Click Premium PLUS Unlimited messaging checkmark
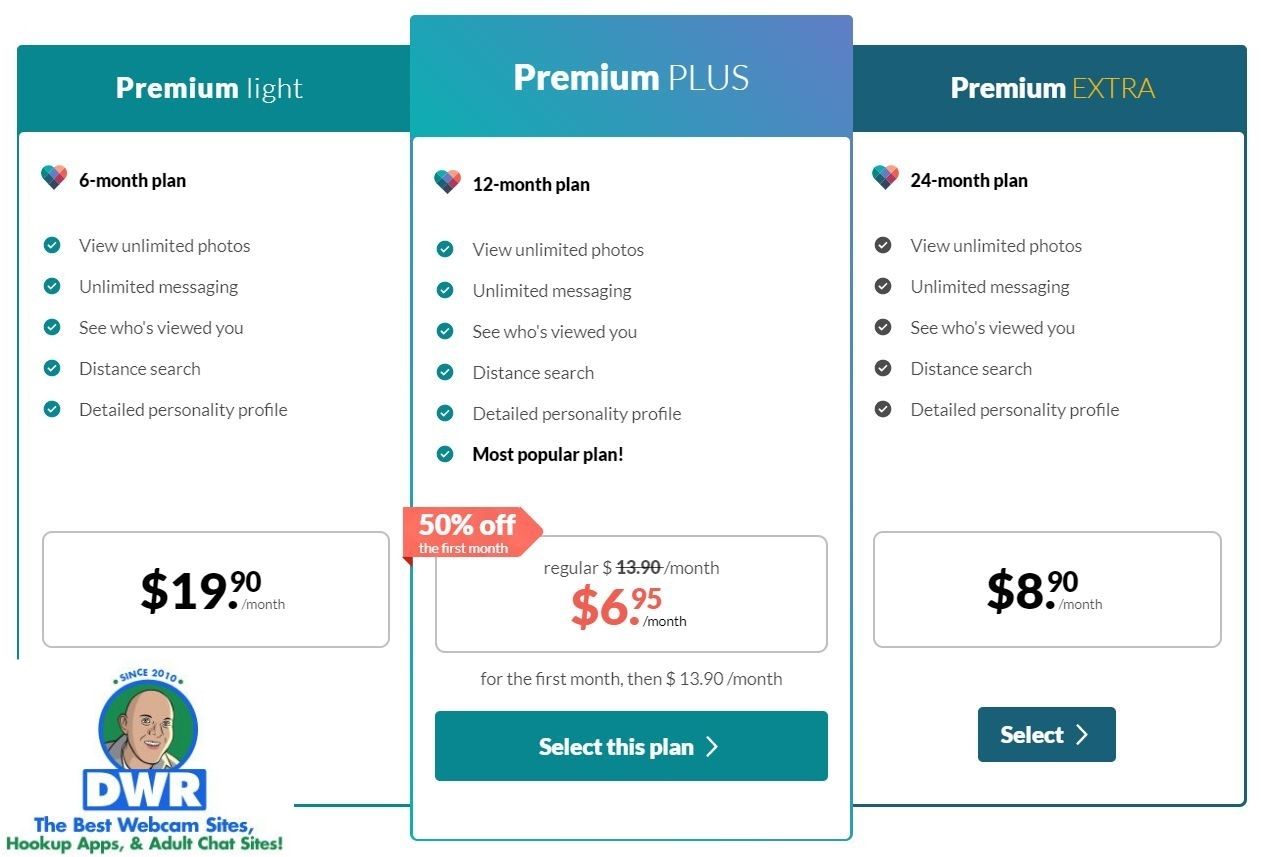This screenshot has width=1261, height=857. pyautogui.click(x=445, y=291)
